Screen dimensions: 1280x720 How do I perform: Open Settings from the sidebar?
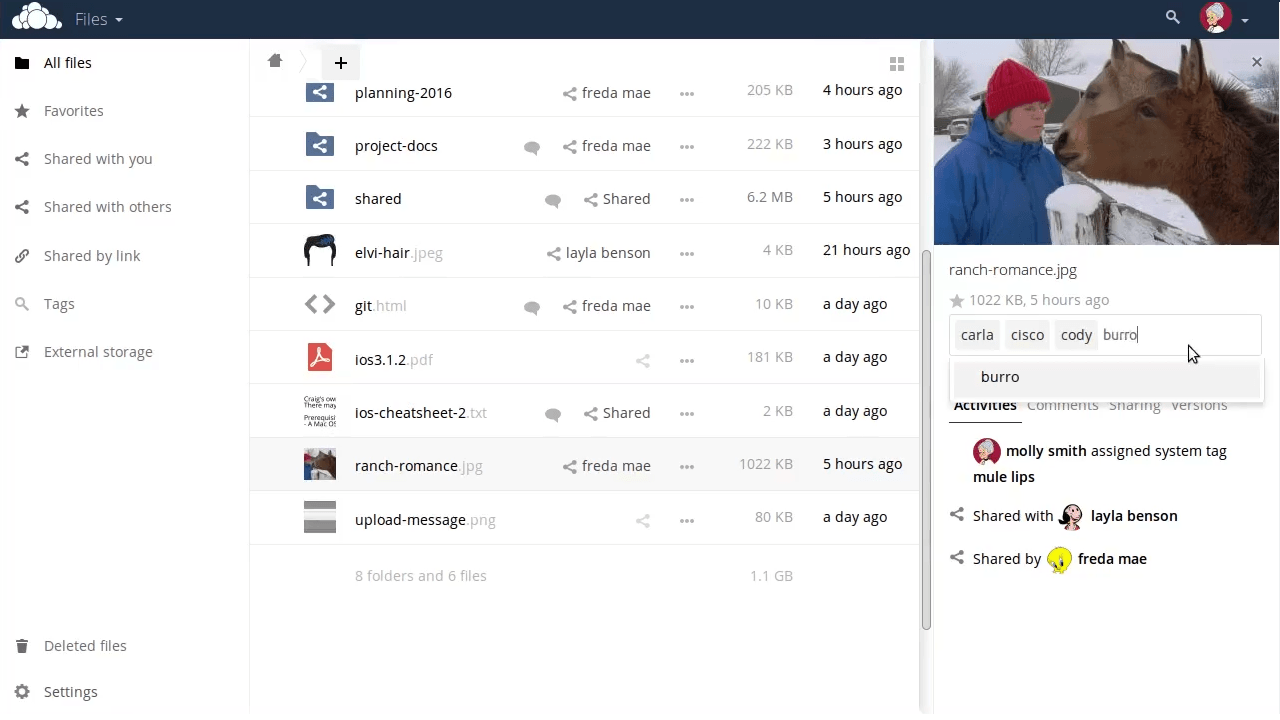[x=70, y=691]
